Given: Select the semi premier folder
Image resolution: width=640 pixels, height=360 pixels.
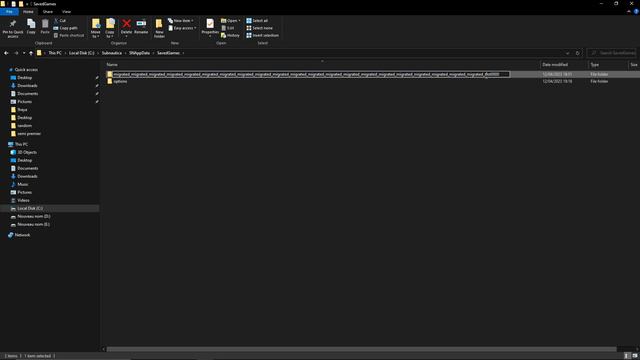Looking at the screenshot, I should (x=29, y=133).
